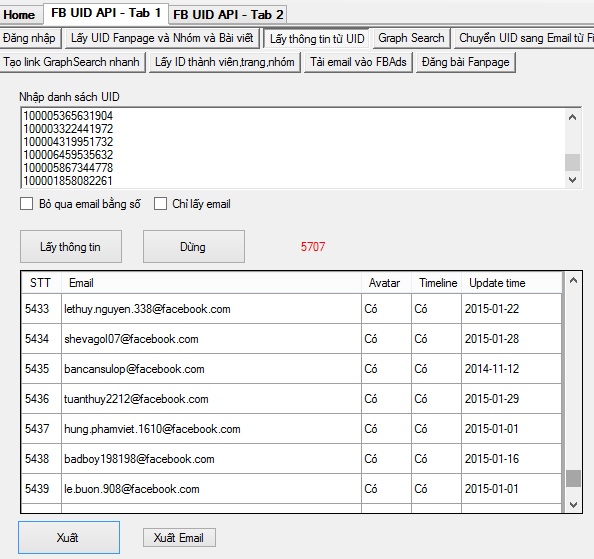The width and height of the screenshot is (594, 559).
Task: Open Lấy ID thành viên,trang,nhóm tab
Action: pyautogui.click(x=225, y=62)
